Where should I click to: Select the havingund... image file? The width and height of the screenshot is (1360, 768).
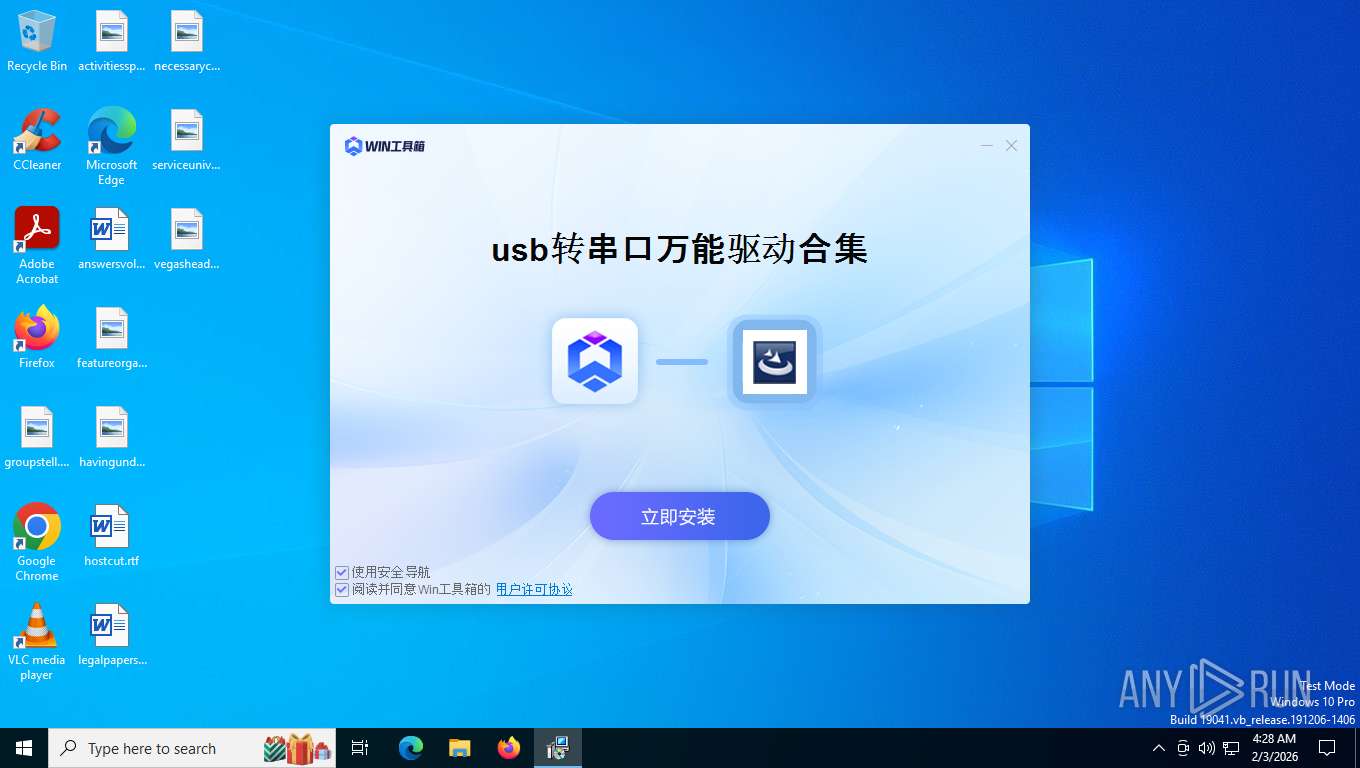pyautogui.click(x=112, y=438)
